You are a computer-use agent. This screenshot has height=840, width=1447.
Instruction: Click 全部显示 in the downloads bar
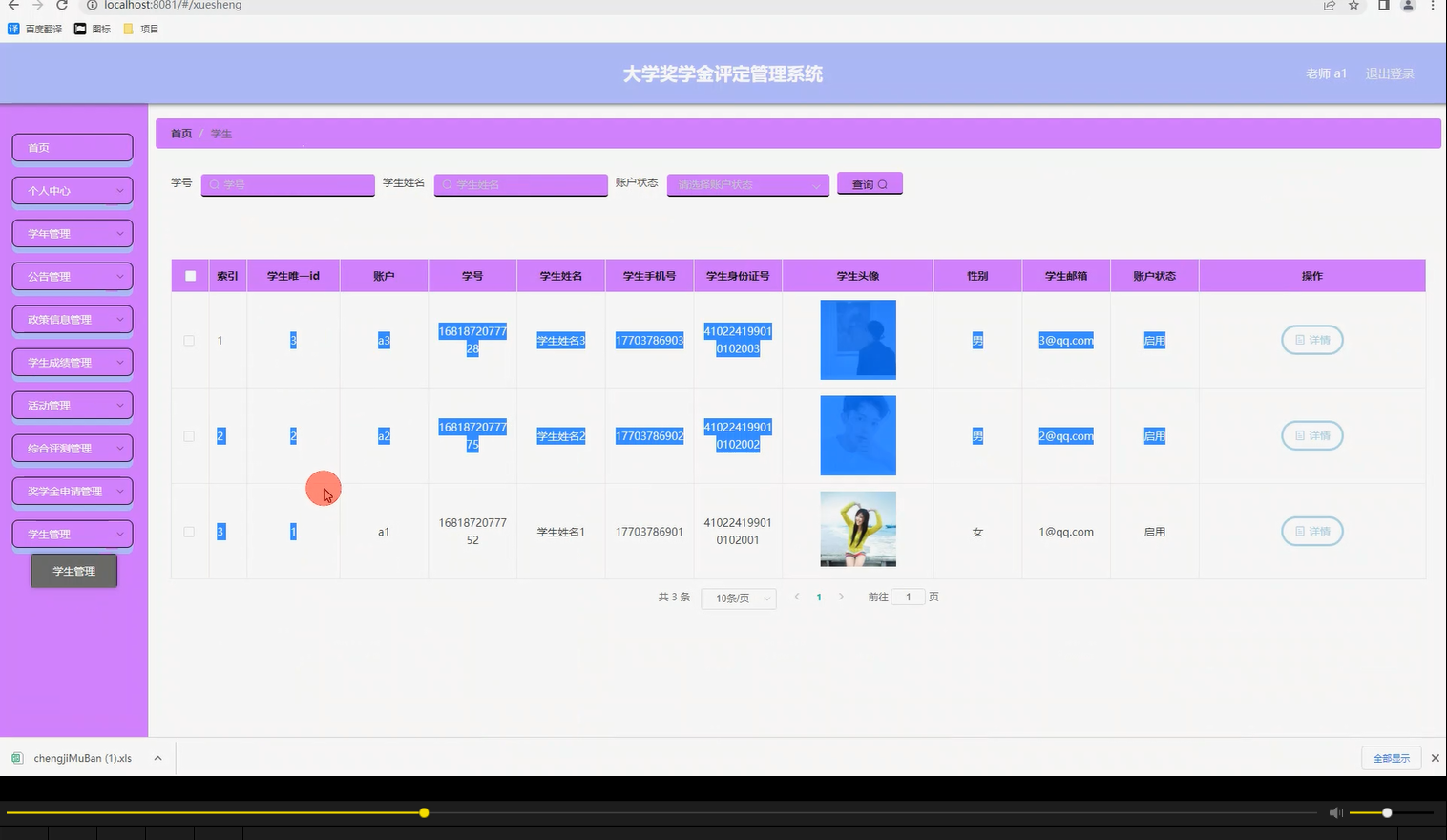(1390, 757)
